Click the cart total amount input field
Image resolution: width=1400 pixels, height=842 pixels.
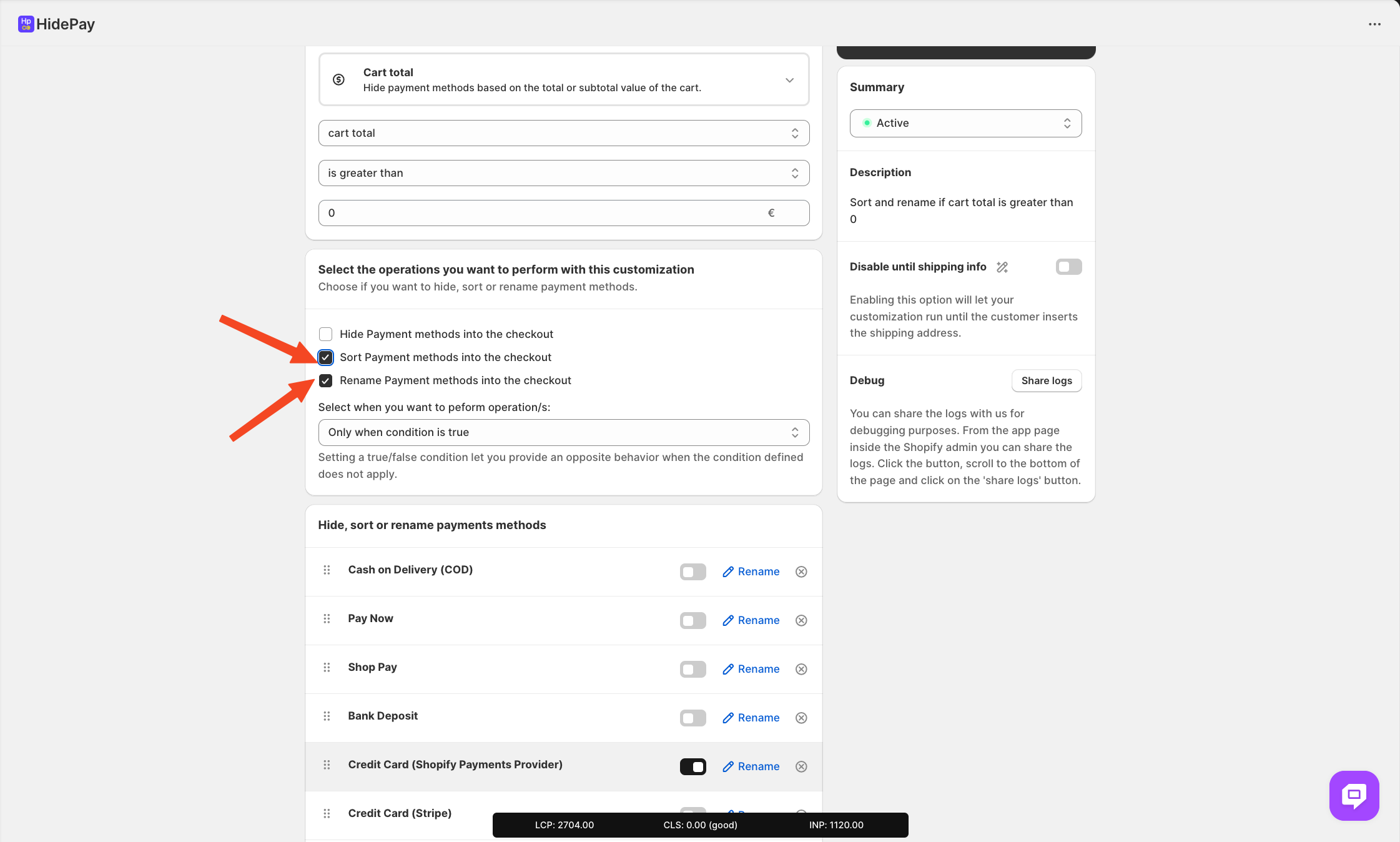543,213
